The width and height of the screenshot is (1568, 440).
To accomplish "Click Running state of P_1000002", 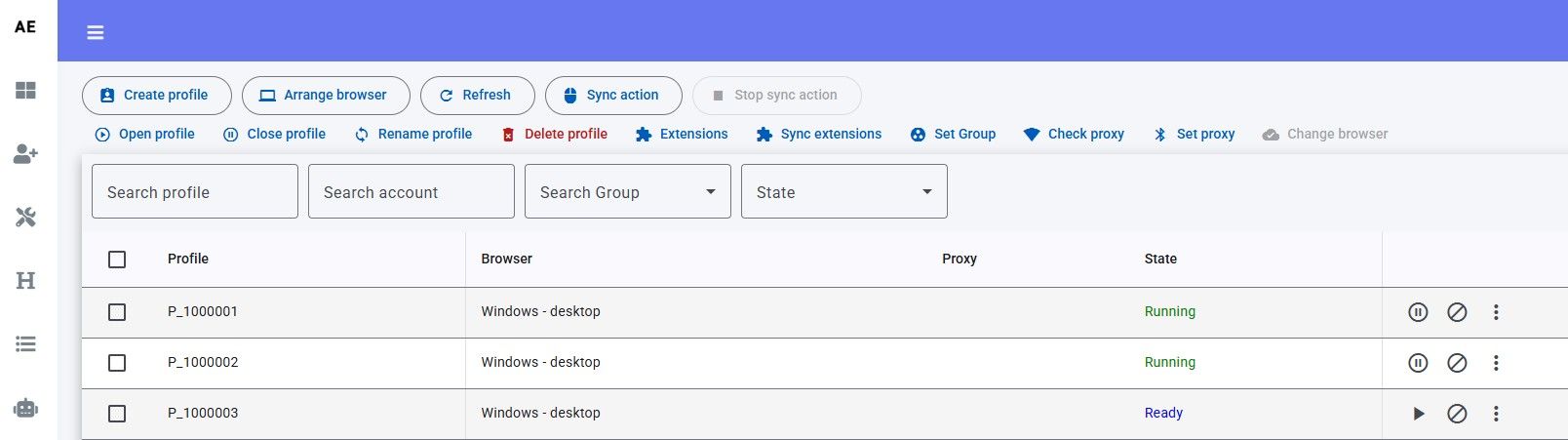I will coord(1170,362).
